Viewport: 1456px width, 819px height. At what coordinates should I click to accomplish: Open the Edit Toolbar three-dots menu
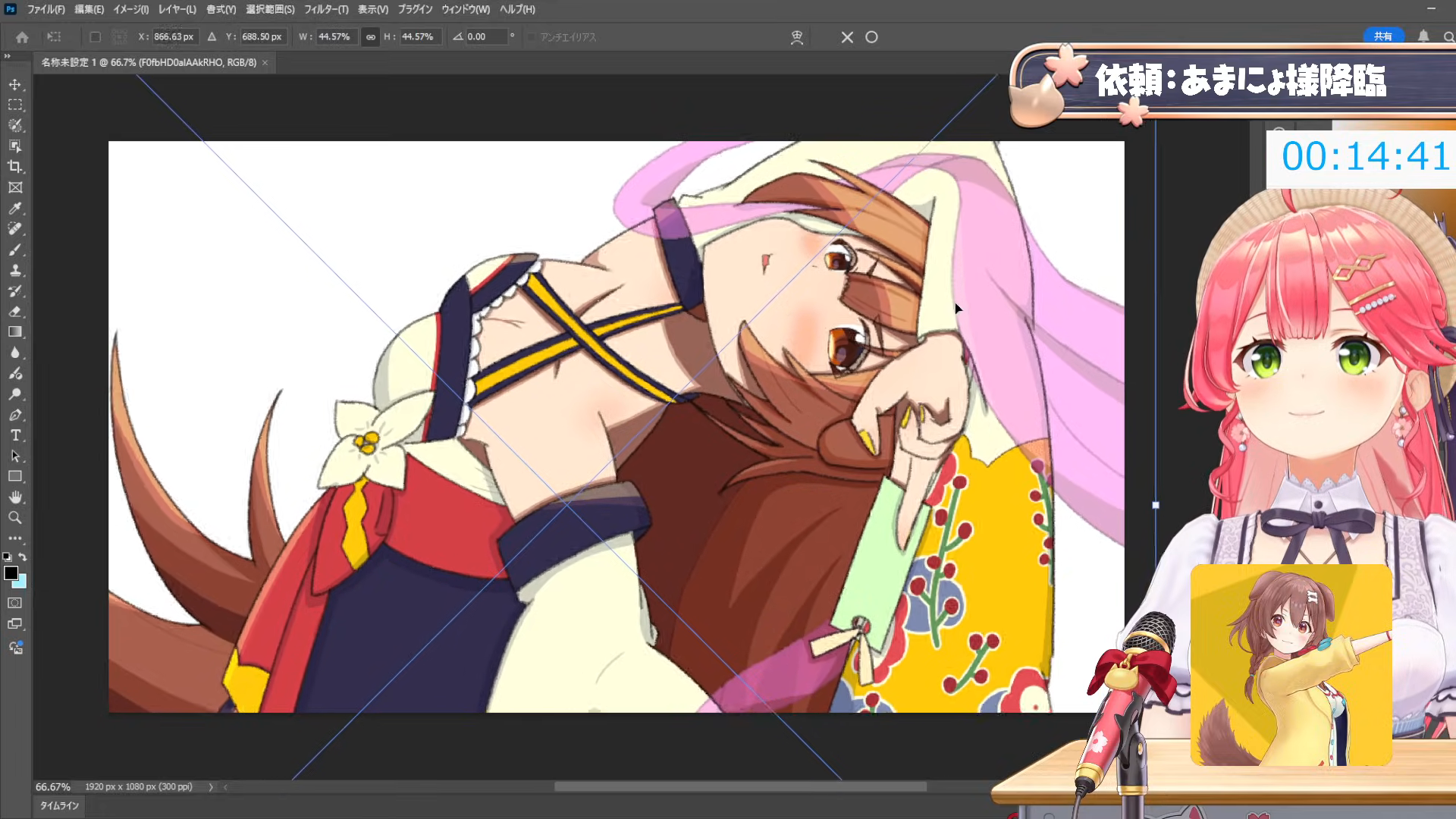point(15,538)
